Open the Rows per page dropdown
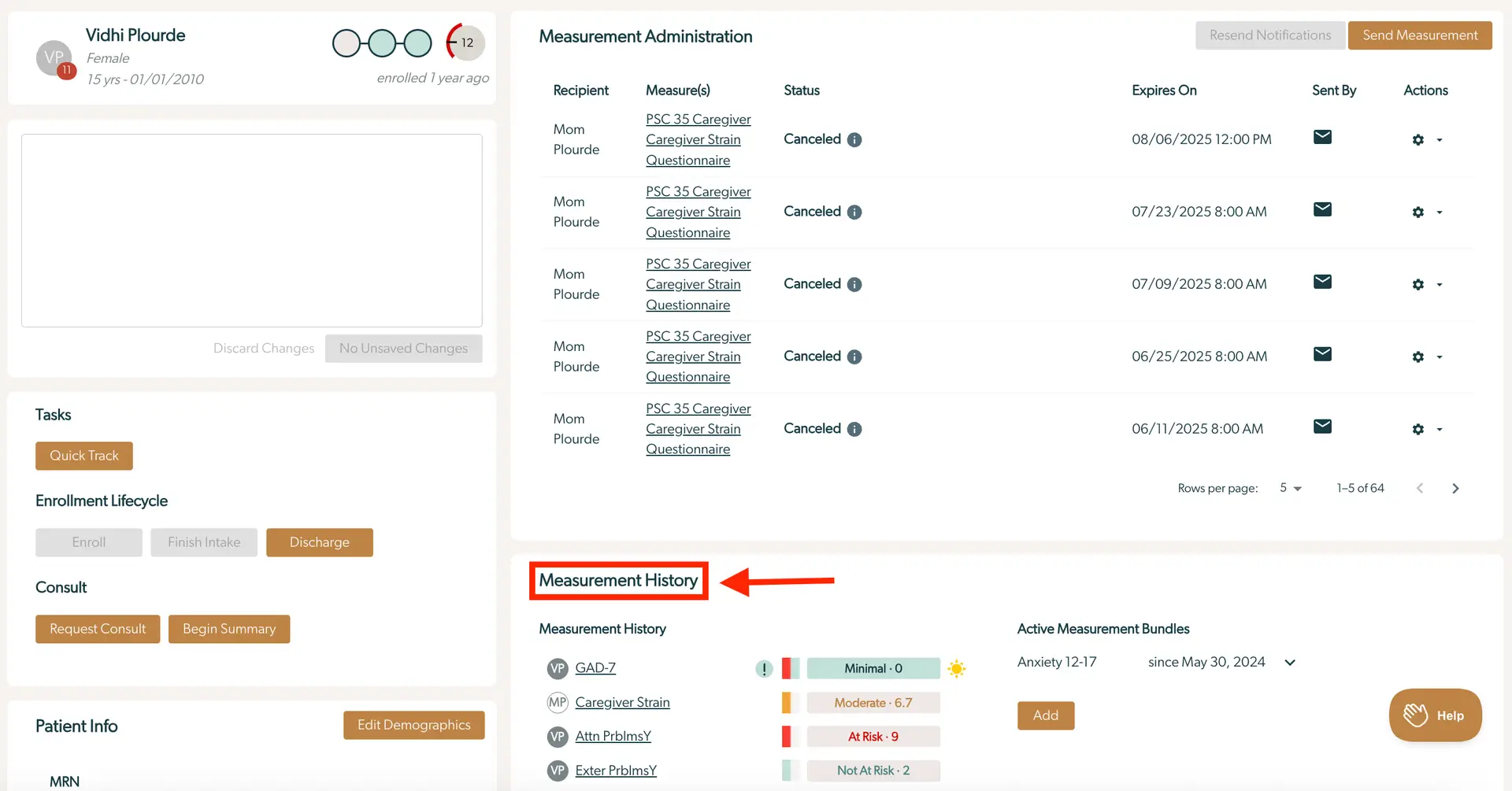 point(1290,488)
